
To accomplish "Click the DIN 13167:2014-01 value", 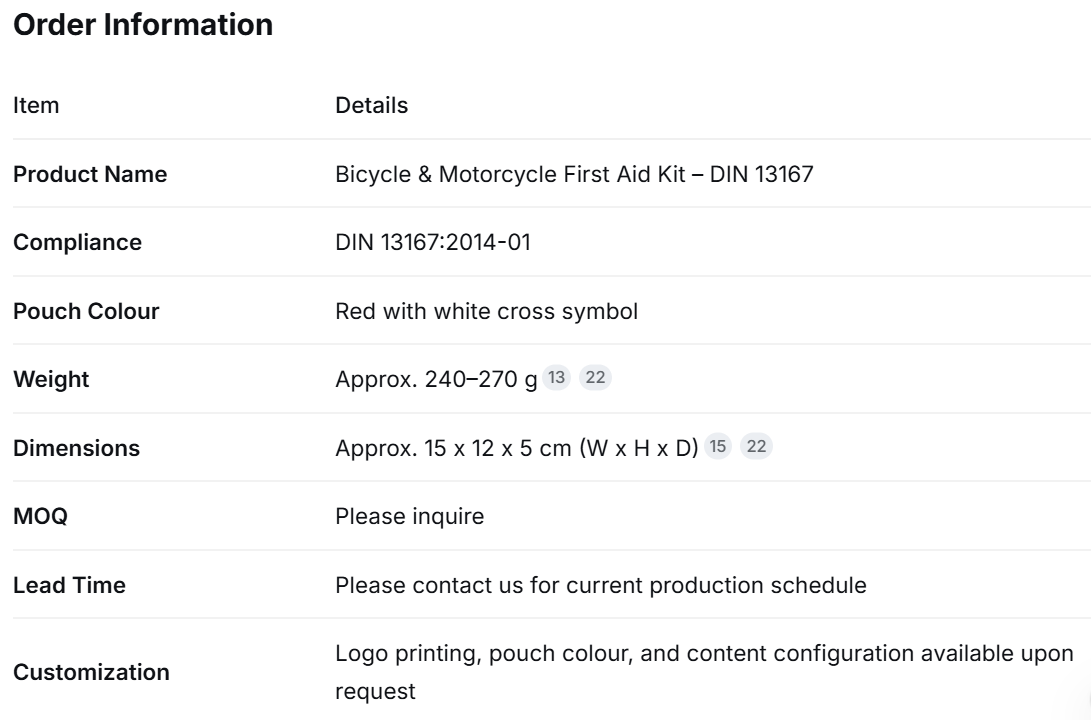I will [433, 242].
